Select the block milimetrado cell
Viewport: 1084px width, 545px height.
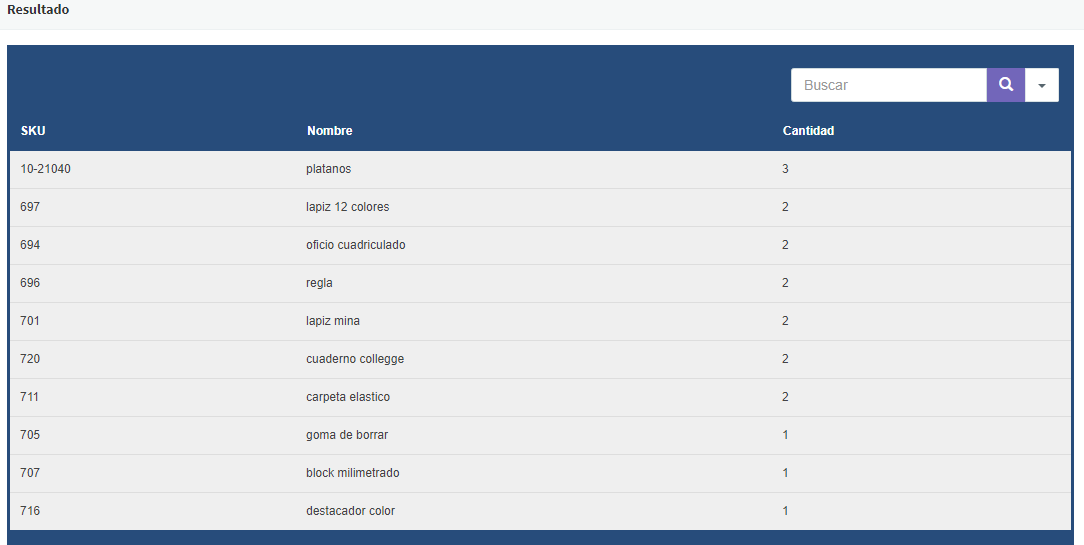tap(353, 473)
